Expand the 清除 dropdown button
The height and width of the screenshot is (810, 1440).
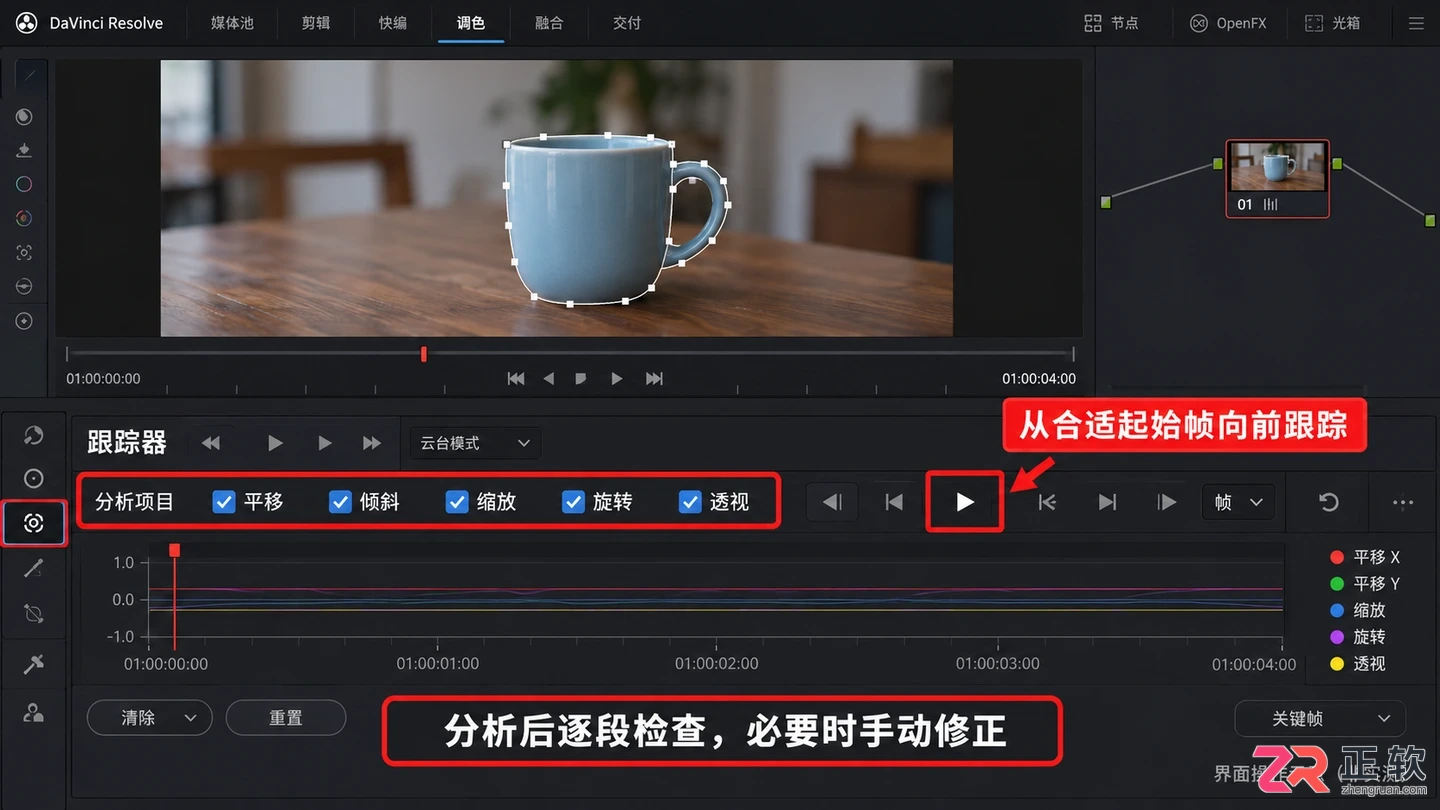[150, 718]
